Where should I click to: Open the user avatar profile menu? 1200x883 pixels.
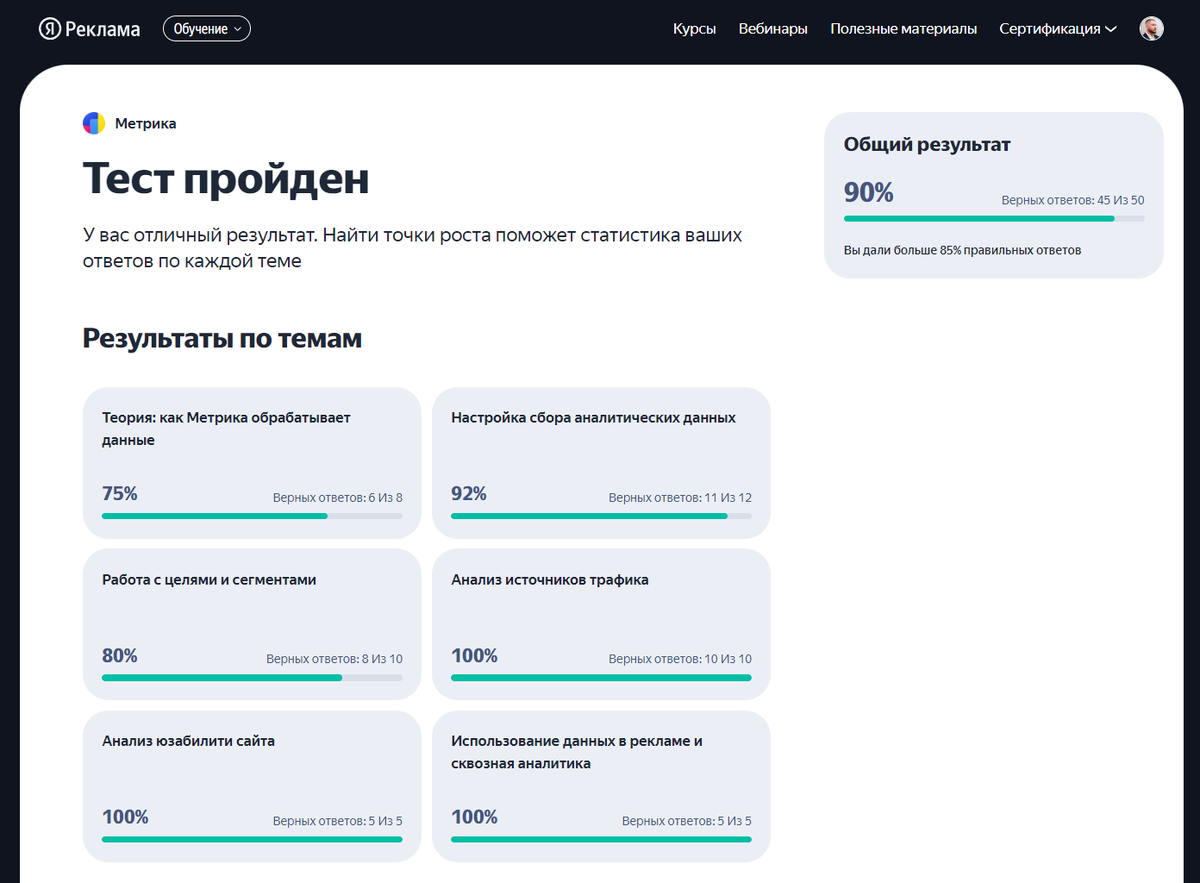click(1151, 29)
